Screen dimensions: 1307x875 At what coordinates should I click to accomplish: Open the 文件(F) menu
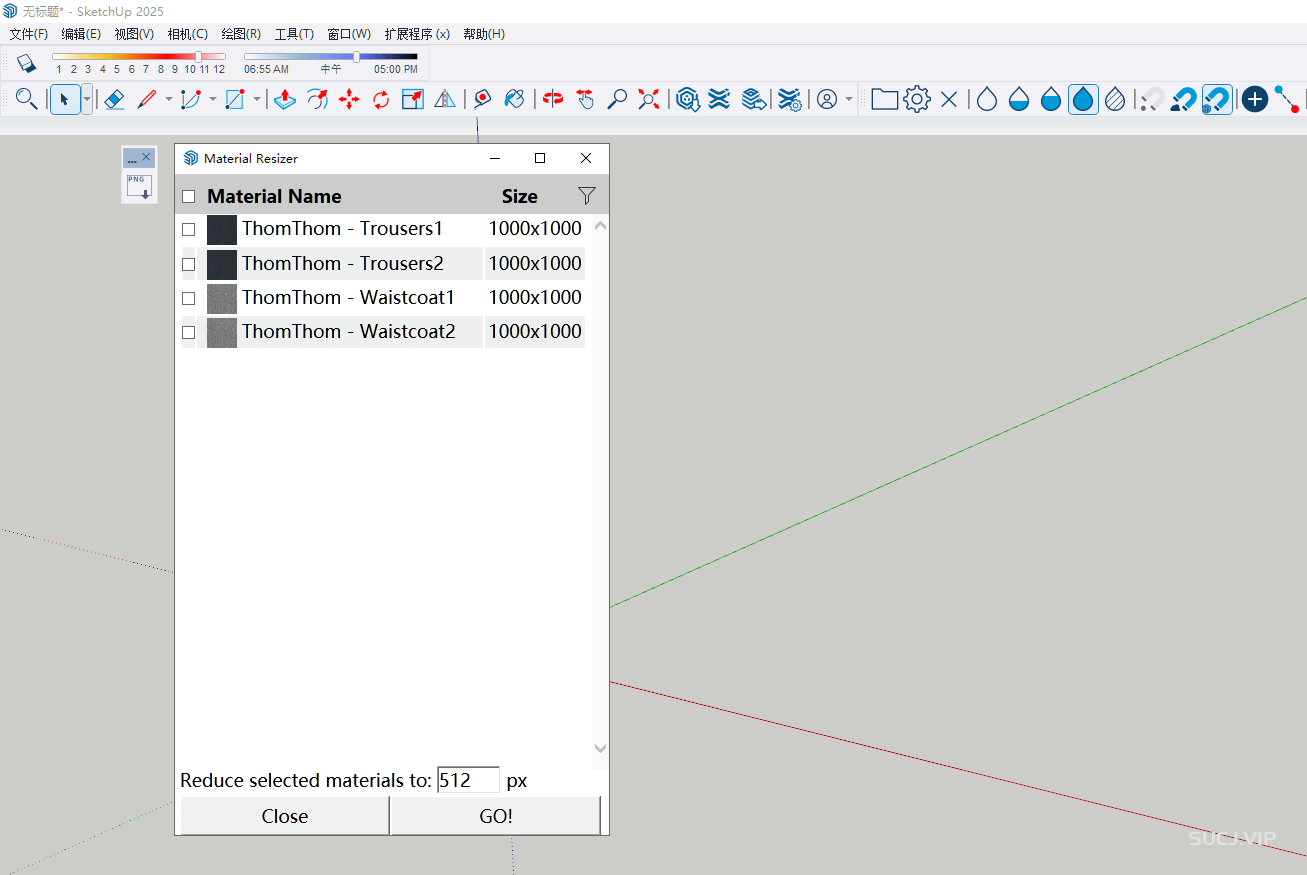point(29,34)
